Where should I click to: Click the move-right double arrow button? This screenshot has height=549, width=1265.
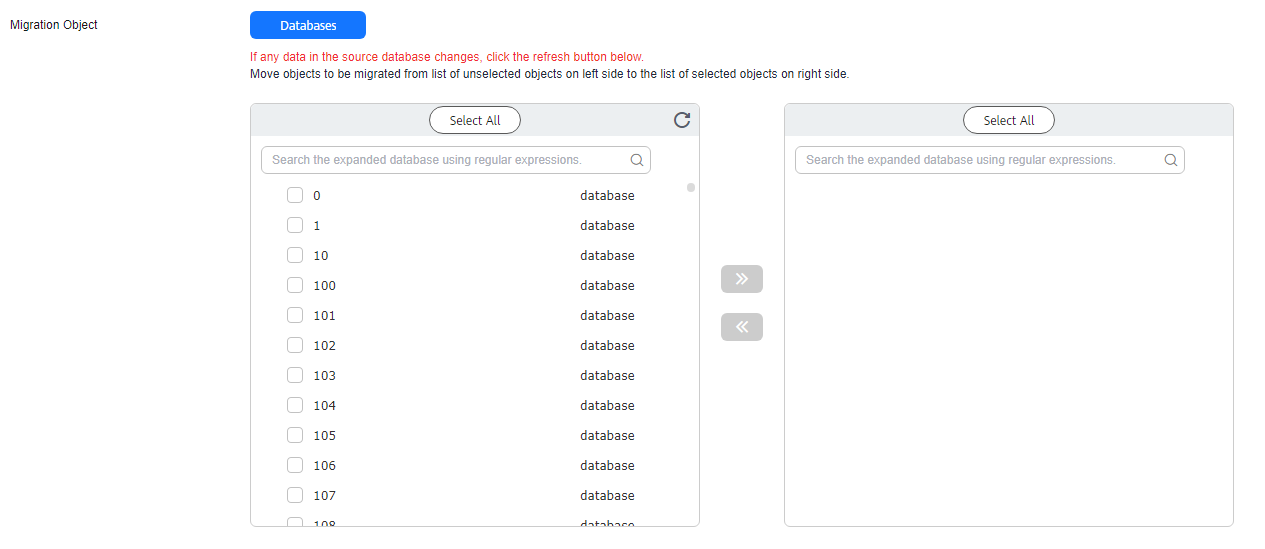click(742, 279)
